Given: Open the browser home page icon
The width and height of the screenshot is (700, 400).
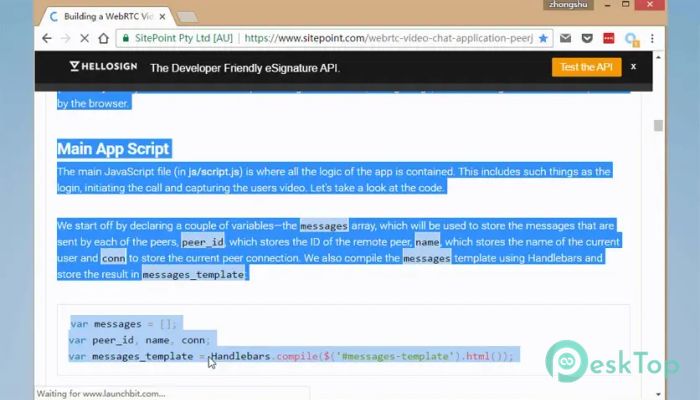Looking at the screenshot, I should tap(104, 38).
